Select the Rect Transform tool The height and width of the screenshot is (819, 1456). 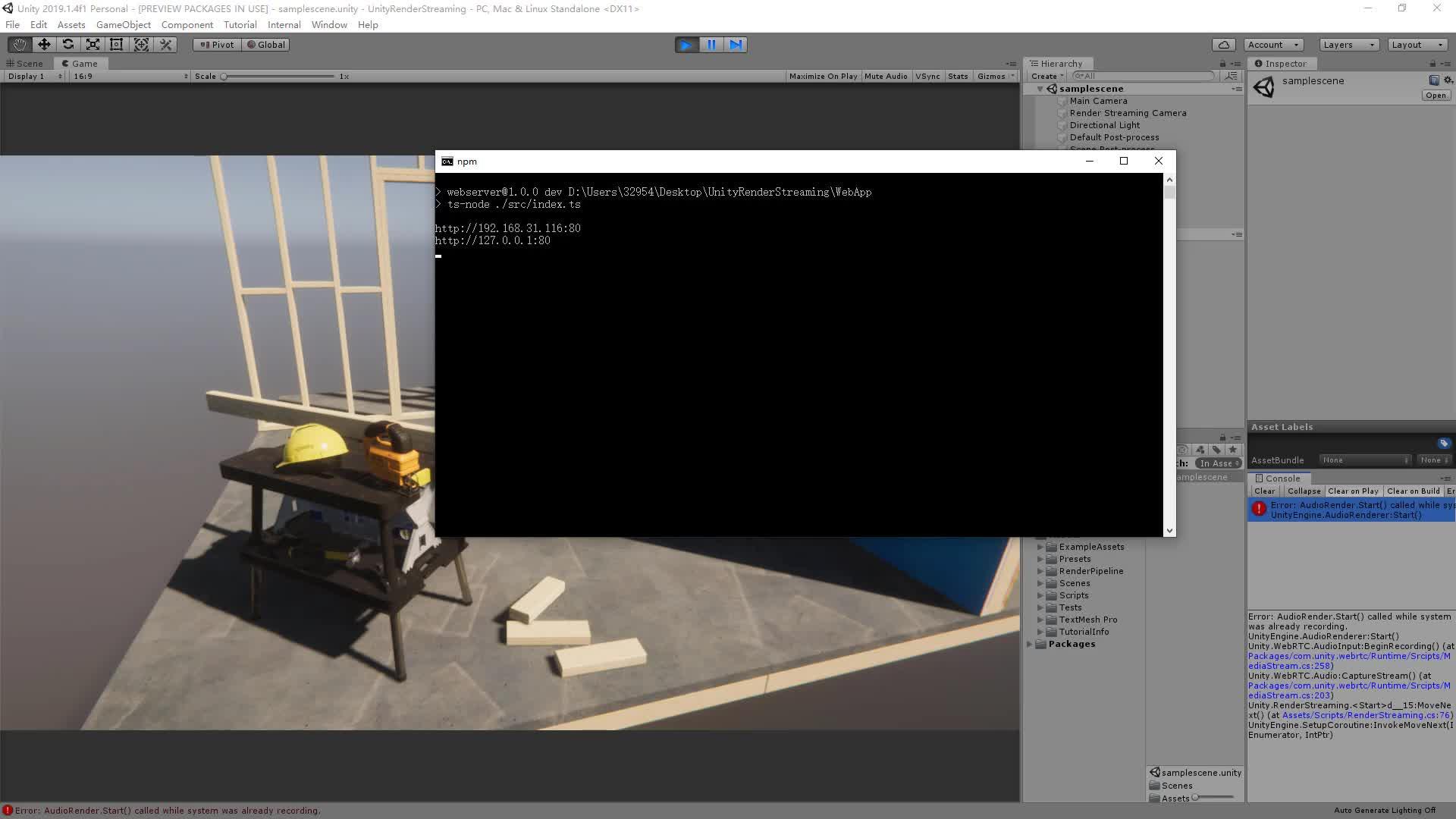coord(116,45)
